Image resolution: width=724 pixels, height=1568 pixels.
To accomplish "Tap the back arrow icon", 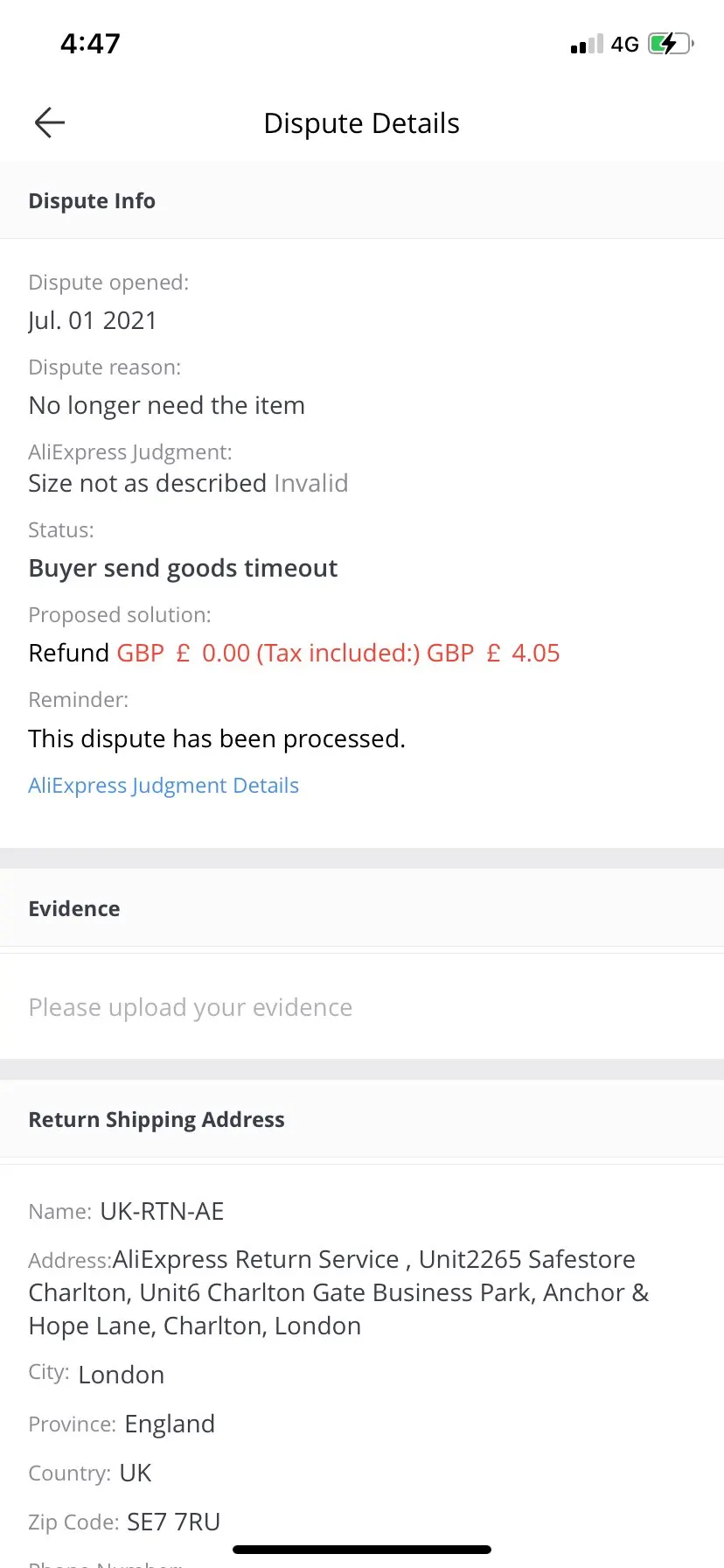I will tap(50, 122).
